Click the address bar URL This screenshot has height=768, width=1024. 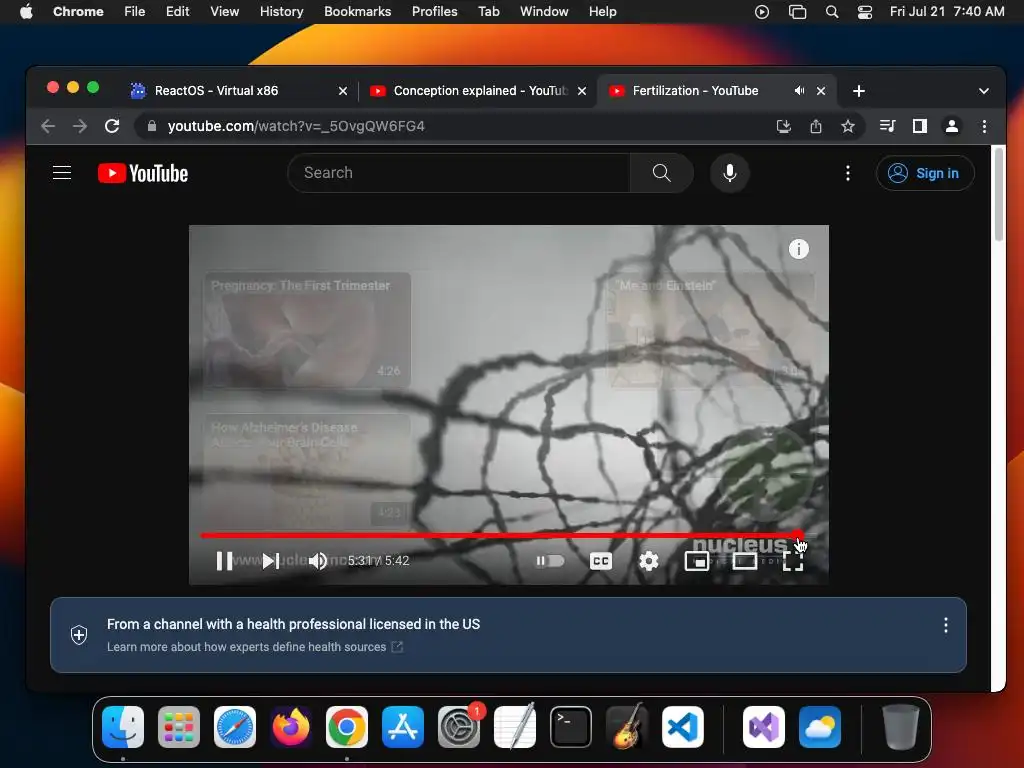click(x=296, y=126)
